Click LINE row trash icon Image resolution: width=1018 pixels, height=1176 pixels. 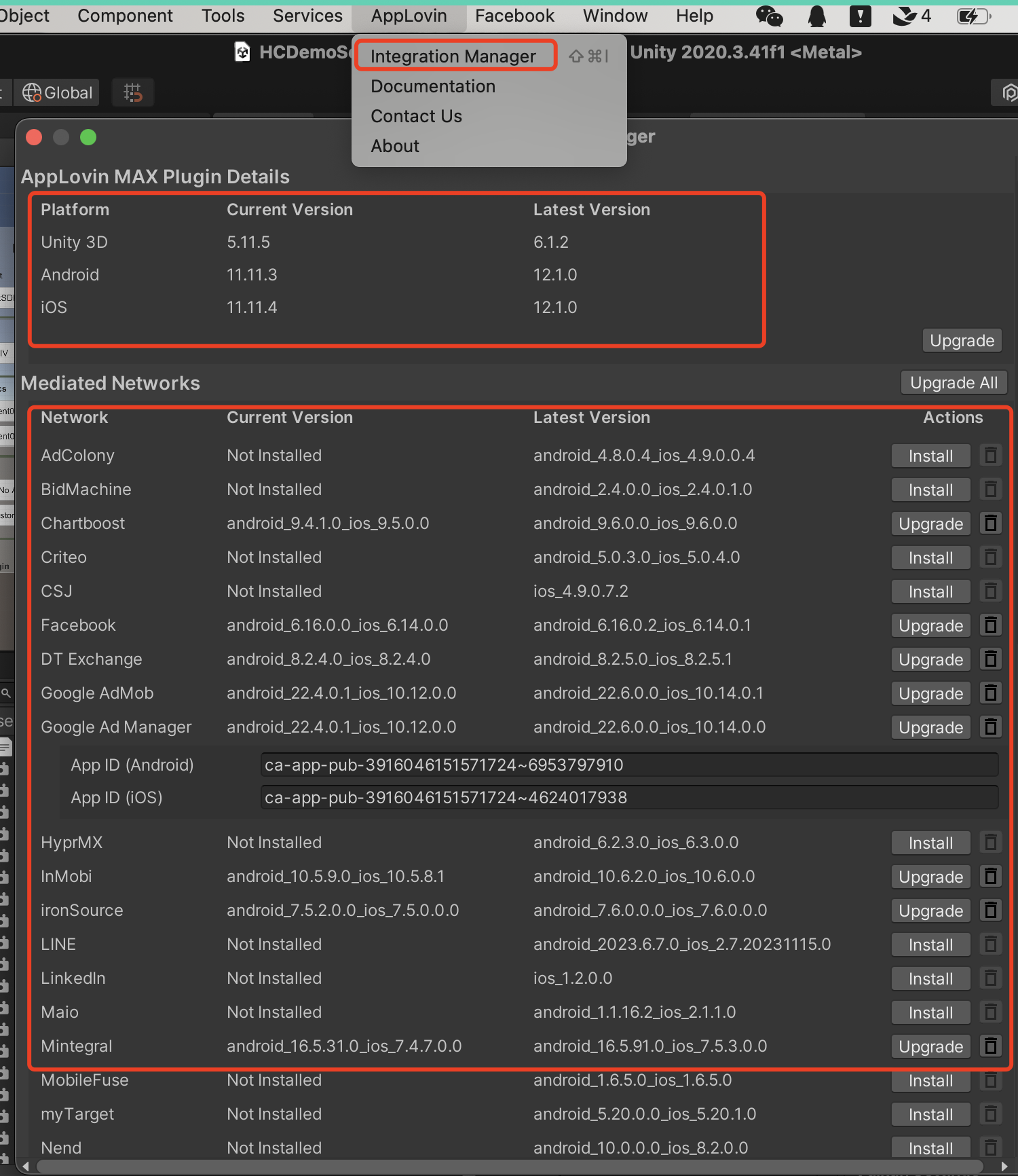[991, 944]
